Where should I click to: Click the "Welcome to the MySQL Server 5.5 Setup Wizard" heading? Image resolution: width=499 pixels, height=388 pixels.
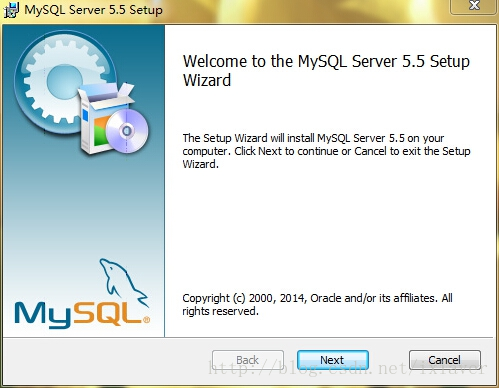click(326, 71)
